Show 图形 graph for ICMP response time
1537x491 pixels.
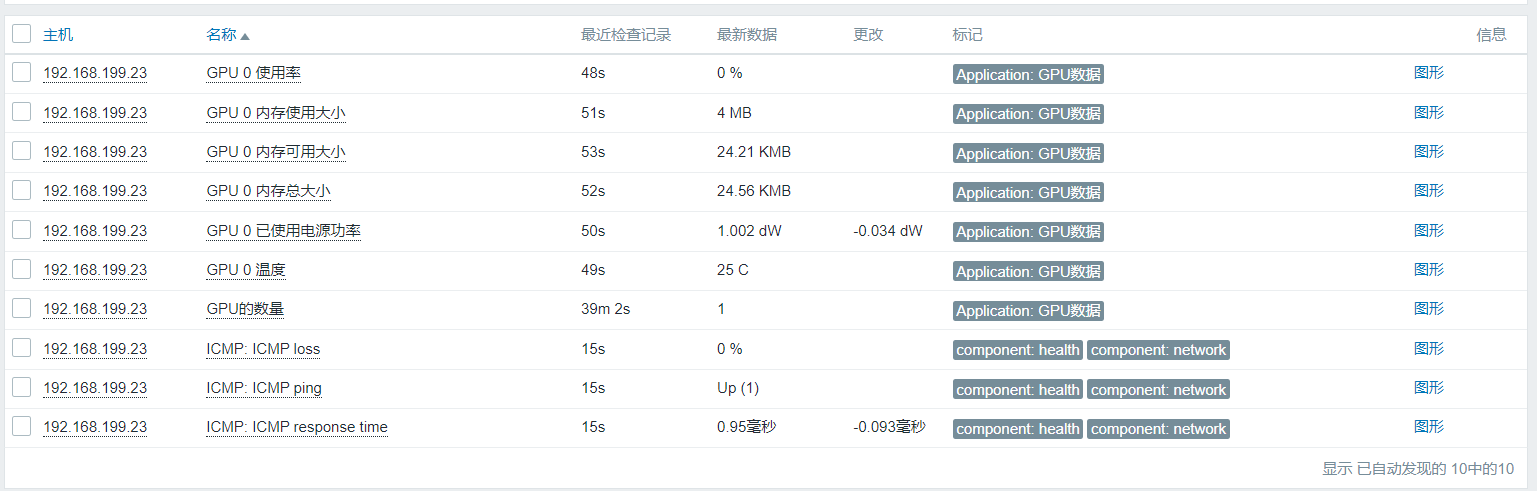[x=1428, y=427]
